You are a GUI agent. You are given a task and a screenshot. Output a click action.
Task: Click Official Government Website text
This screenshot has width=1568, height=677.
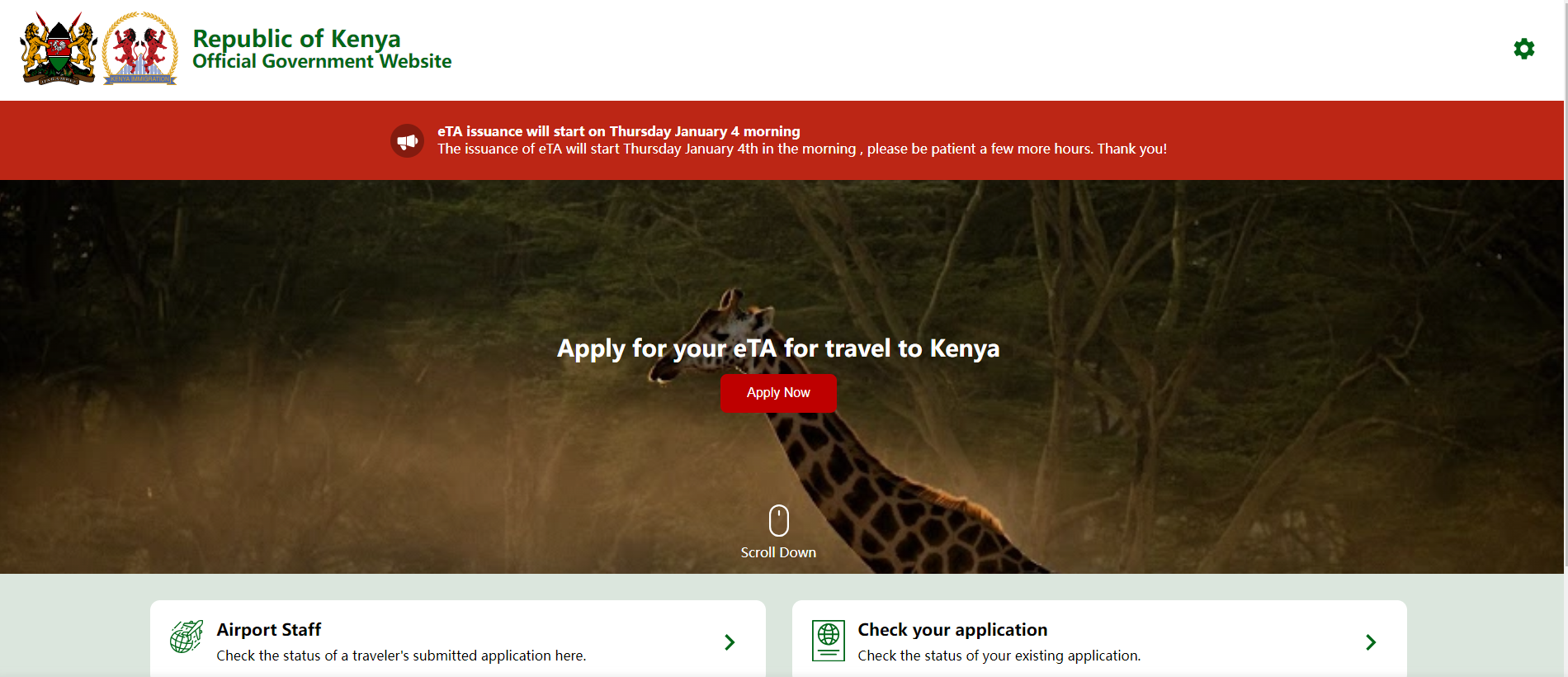pyautogui.click(x=322, y=61)
